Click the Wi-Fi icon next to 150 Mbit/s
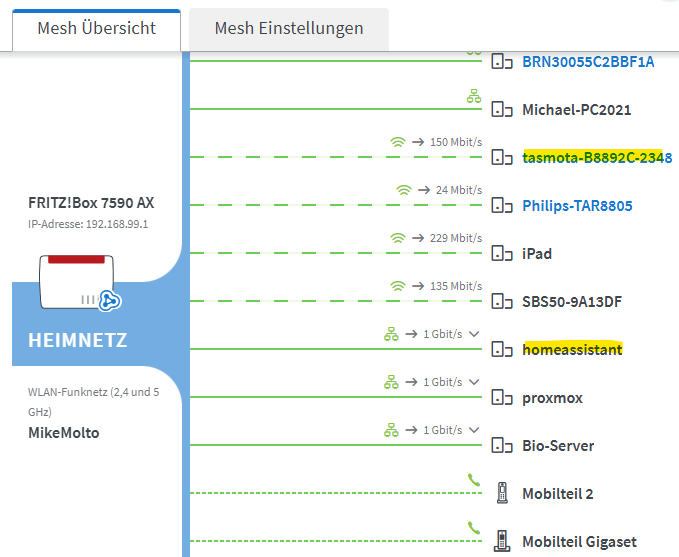Viewport: 679px width, 557px height. [x=398, y=142]
